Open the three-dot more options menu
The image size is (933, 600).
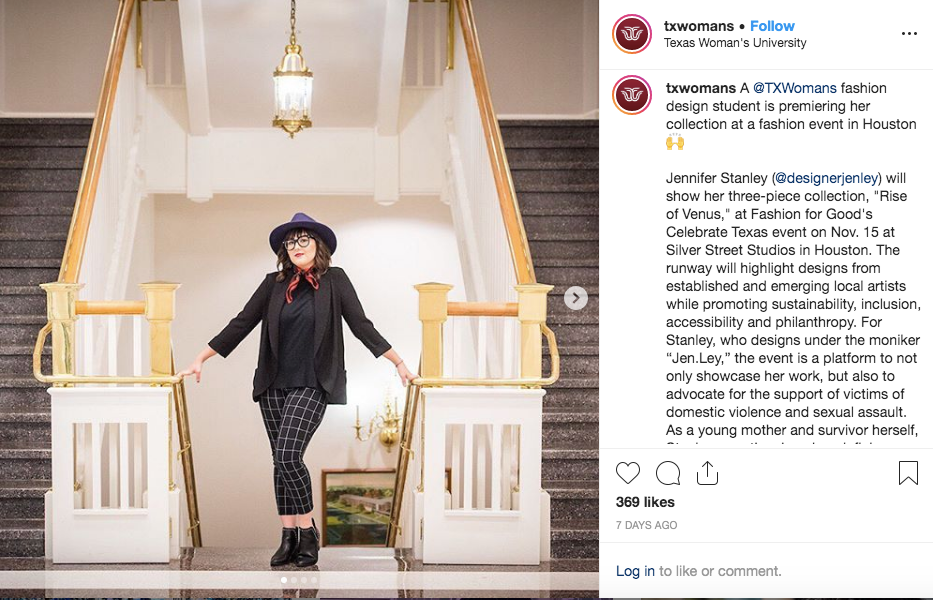[909, 34]
